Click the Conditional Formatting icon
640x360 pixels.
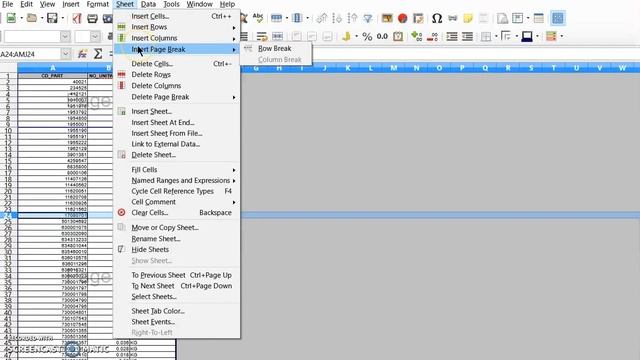[x=551, y=36]
